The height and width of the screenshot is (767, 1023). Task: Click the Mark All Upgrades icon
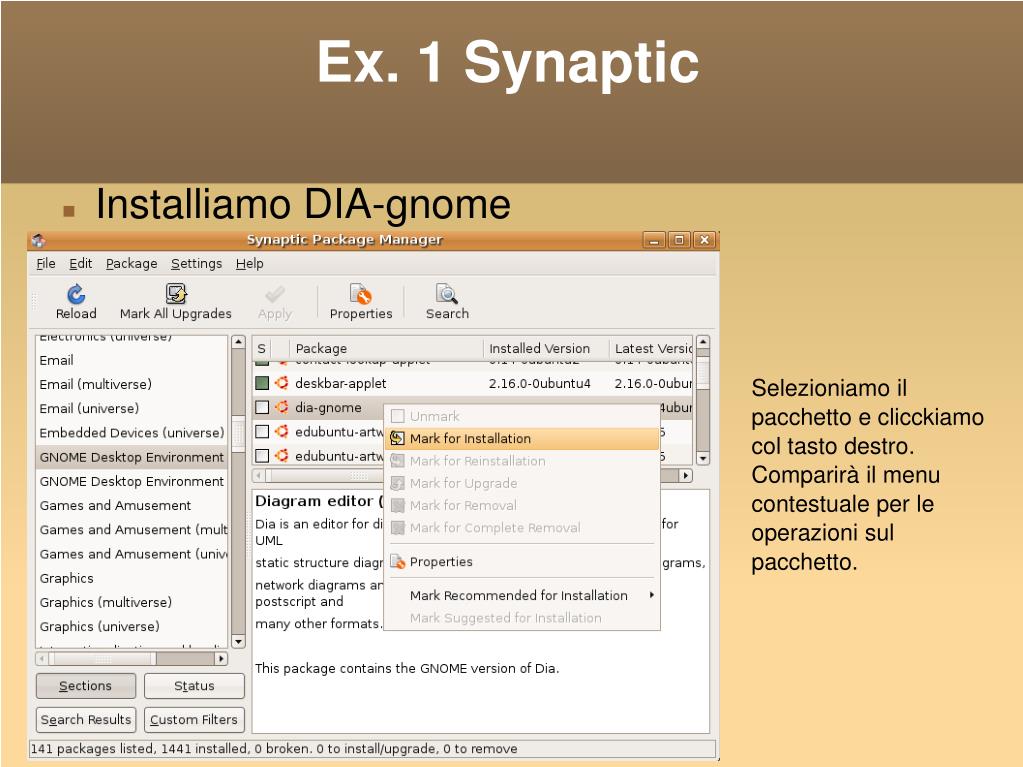pos(176,294)
